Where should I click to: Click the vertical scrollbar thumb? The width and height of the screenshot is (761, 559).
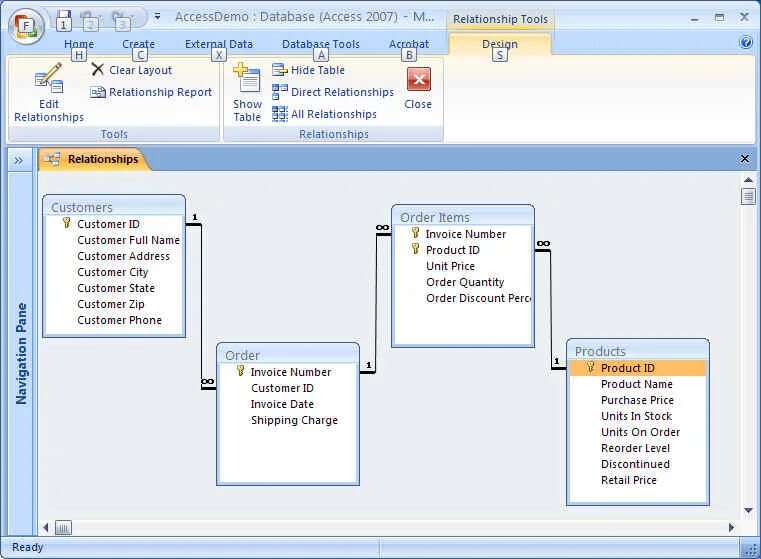coord(748,196)
